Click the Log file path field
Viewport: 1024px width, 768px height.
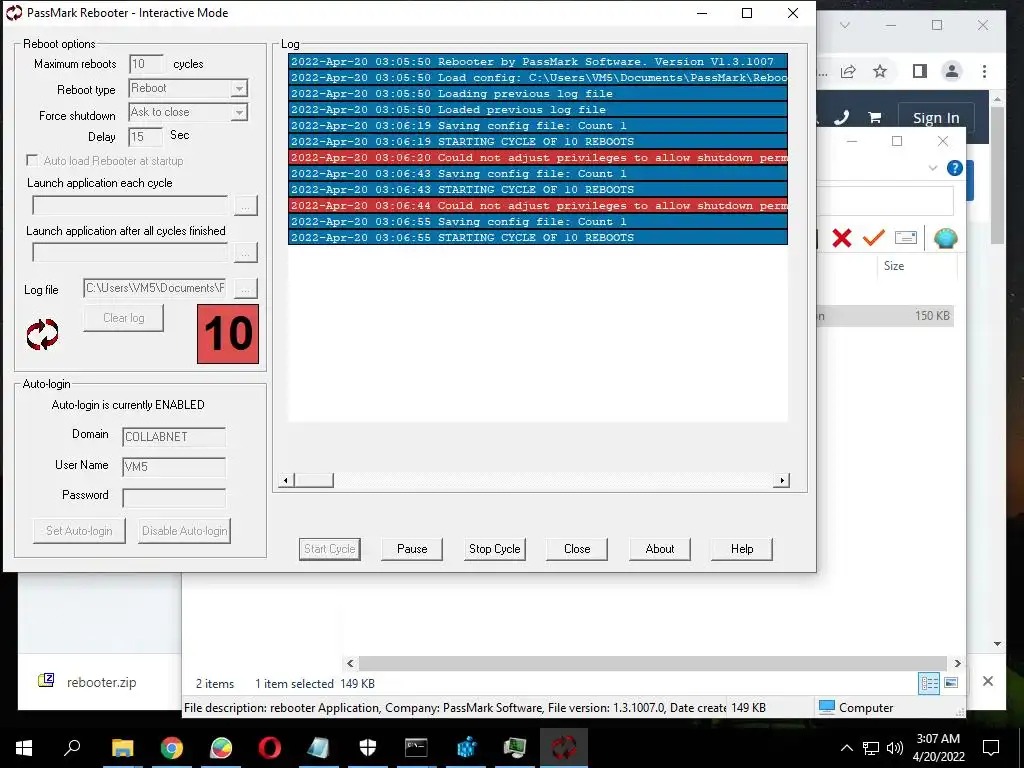(x=155, y=288)
